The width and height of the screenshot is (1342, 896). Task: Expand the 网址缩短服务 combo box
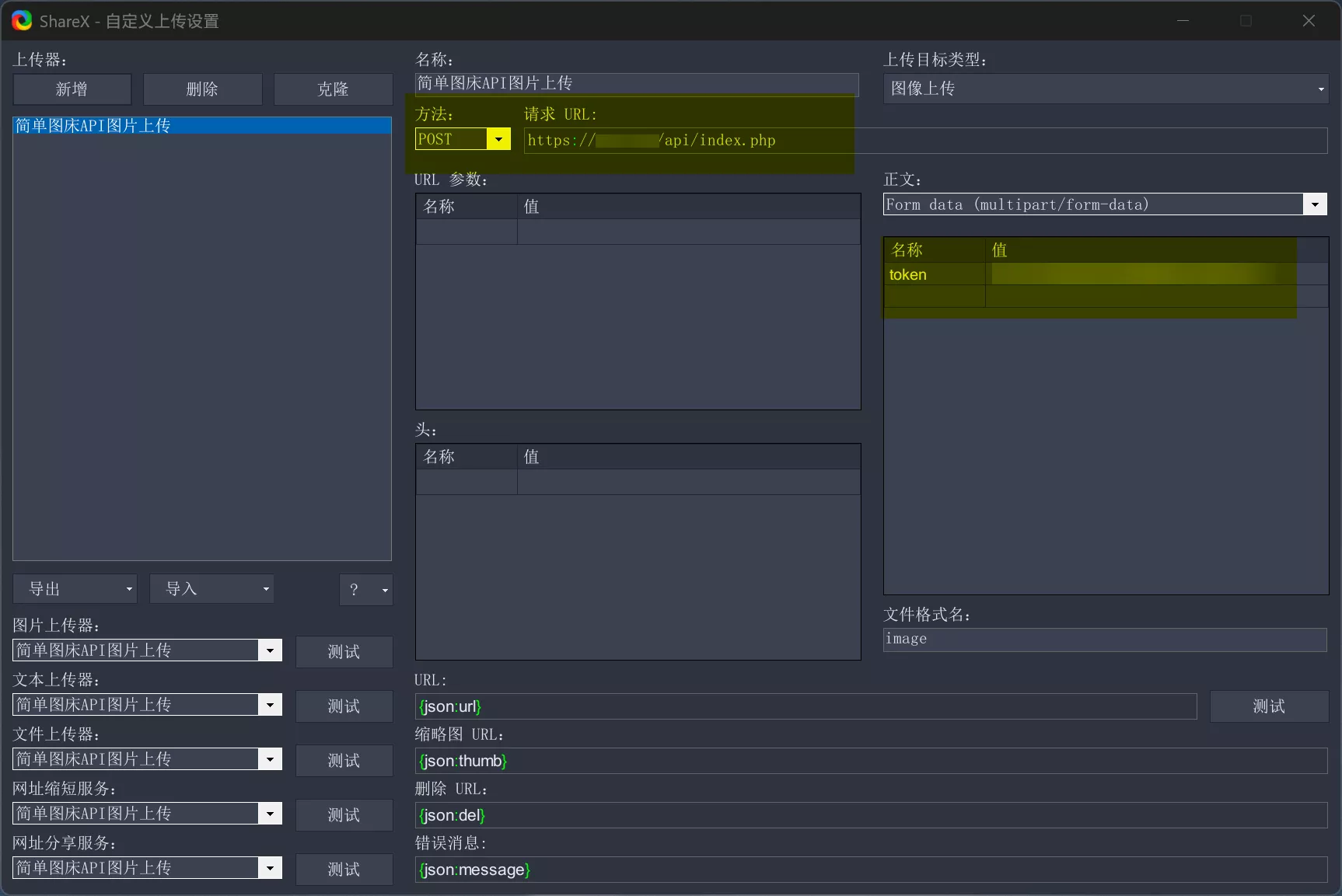click(x=270, y=814)
